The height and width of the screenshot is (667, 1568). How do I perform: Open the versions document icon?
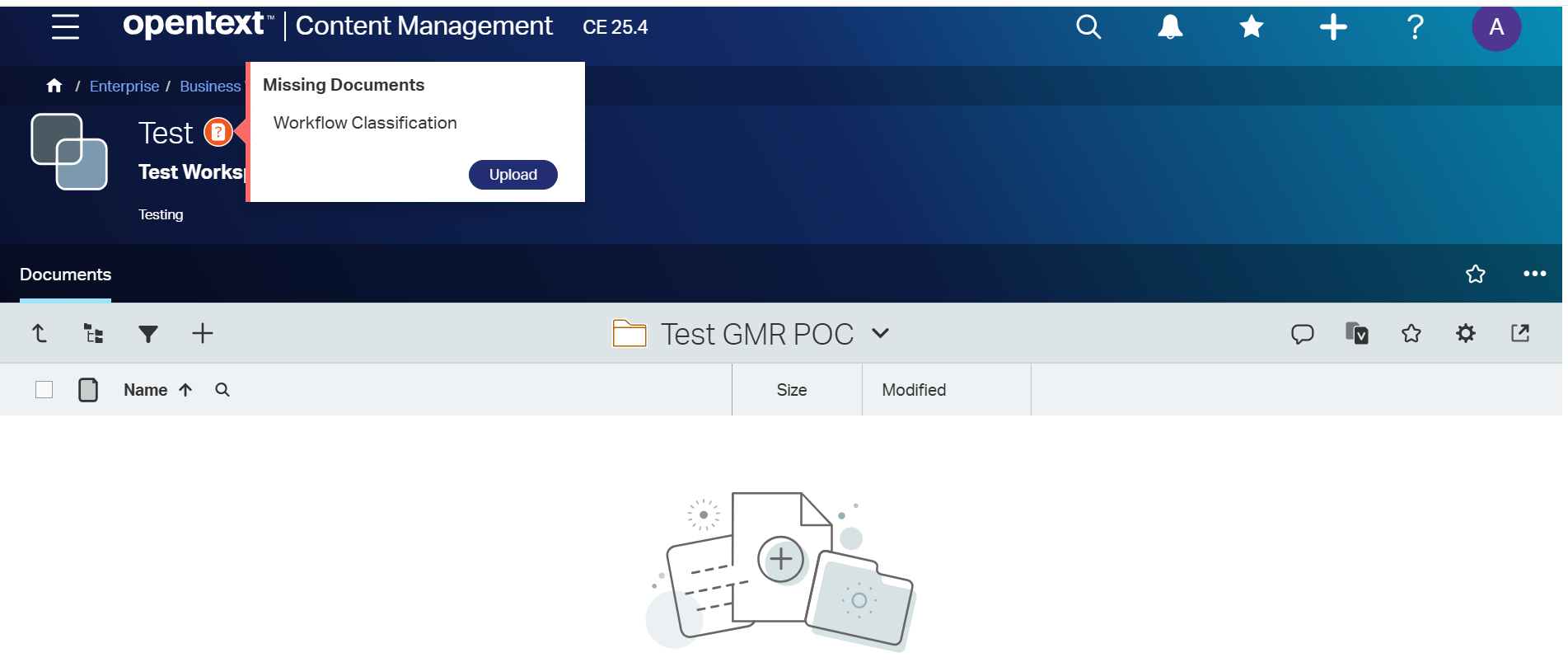[1357, 333]
